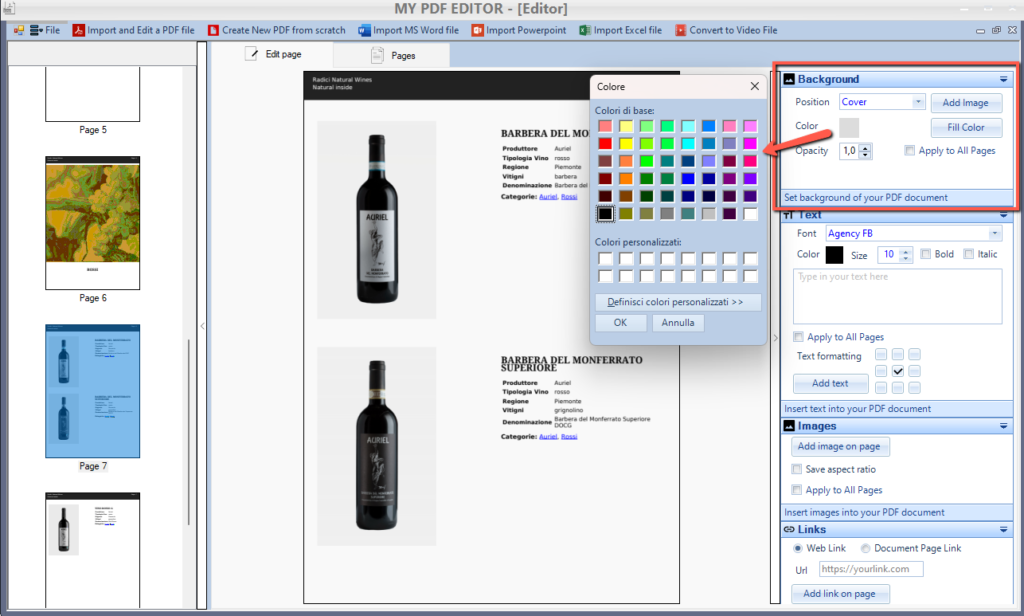Click the PowerPoint import icon
Image resolution: width=1024 pixels, height=616 pixels.
(479, 30)
